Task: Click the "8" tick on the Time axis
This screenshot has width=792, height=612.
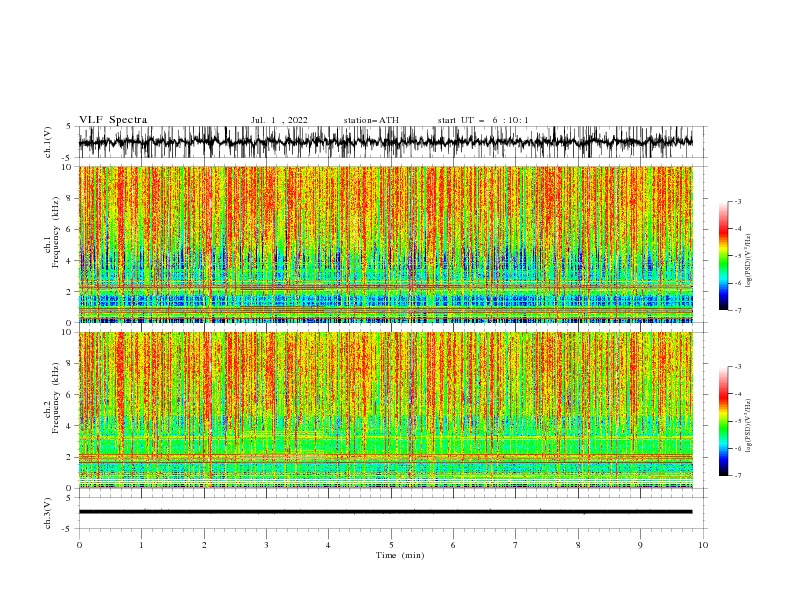Action: [578, 545]
